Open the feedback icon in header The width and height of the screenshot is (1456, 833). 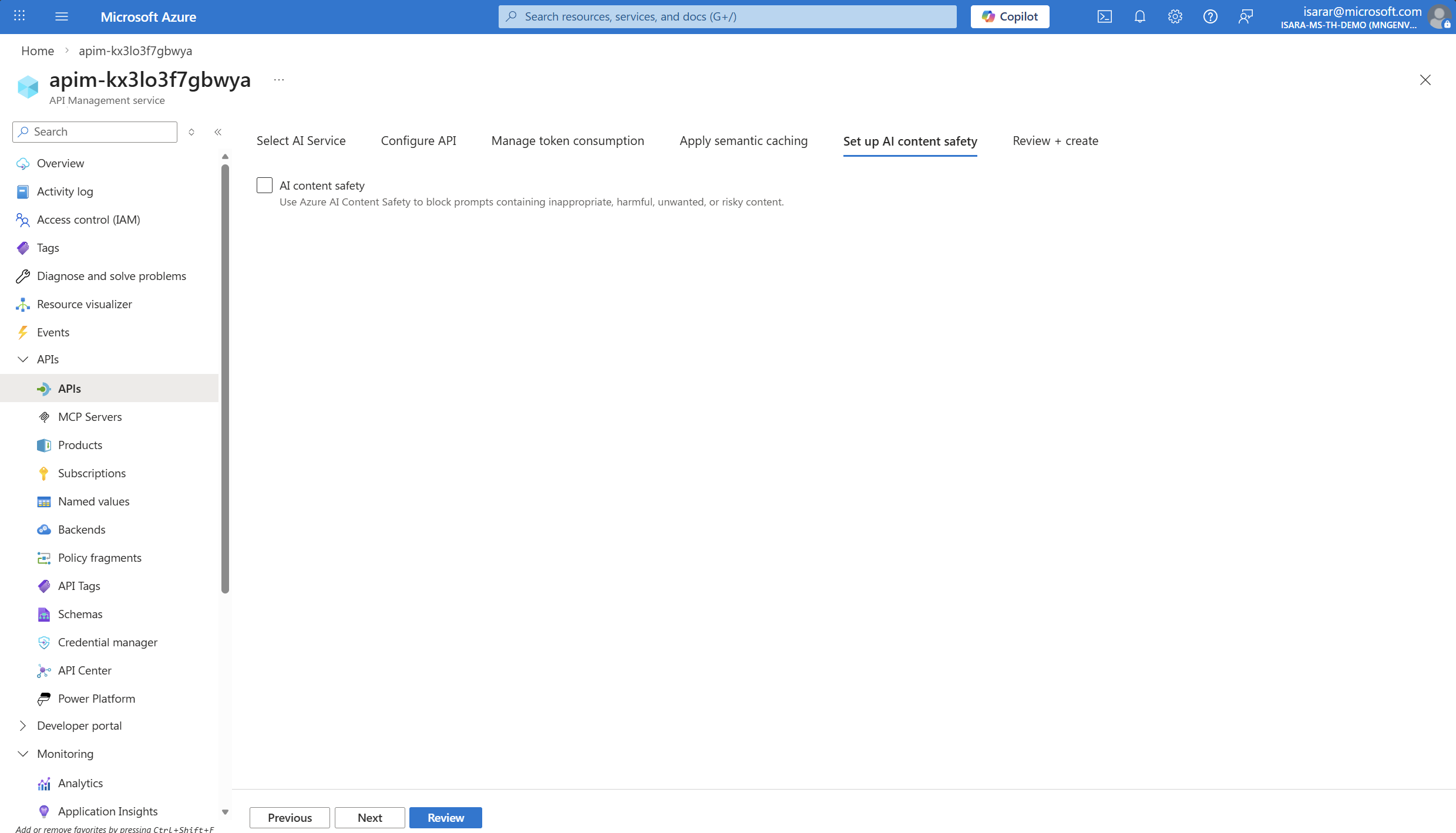(1245, 16)
